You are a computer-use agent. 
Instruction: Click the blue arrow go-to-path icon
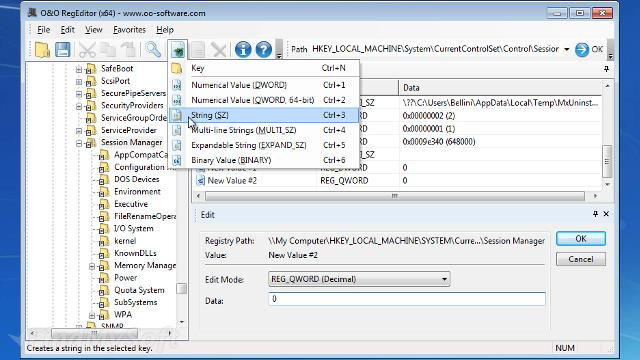pyautogui.click(x=582, y=50)
